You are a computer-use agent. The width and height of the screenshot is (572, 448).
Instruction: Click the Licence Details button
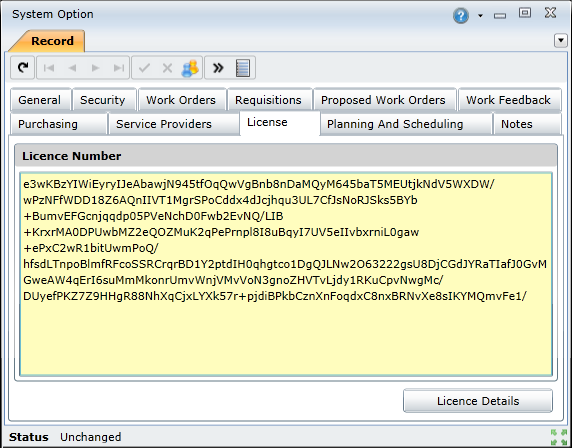pos(478,401)
